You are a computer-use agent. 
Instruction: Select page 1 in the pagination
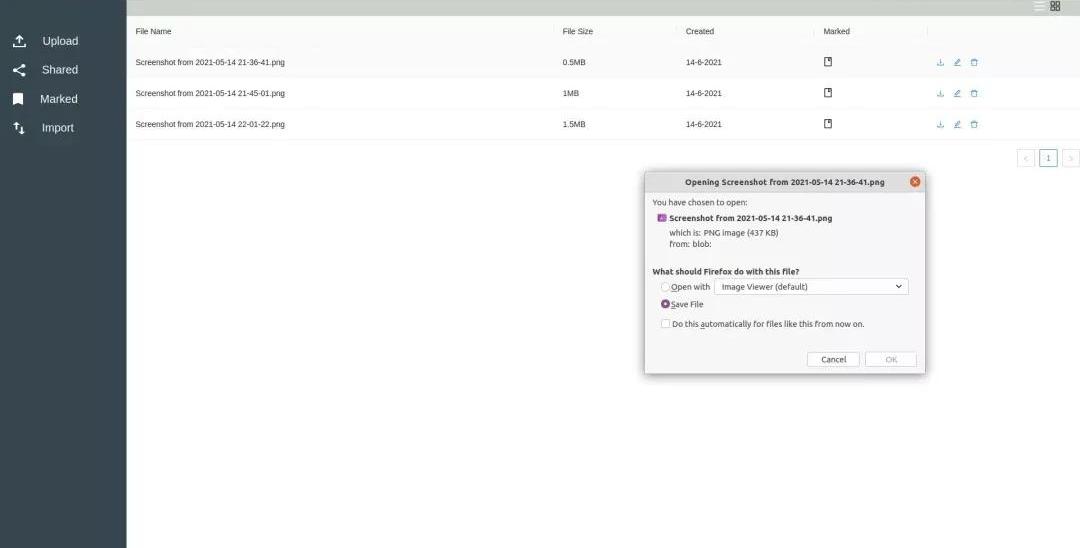[x=1048, y=158]
